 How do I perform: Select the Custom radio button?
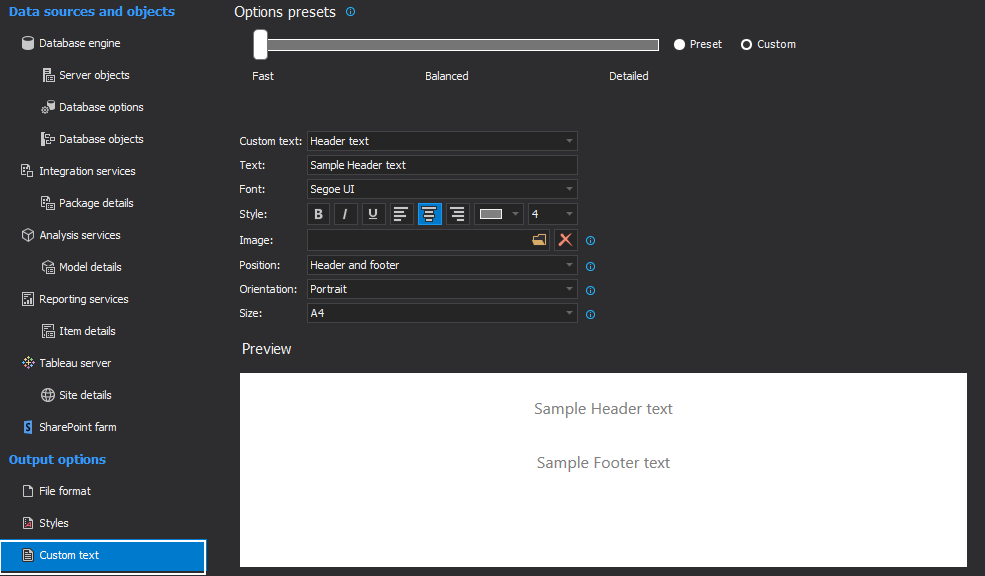(746, 44)
